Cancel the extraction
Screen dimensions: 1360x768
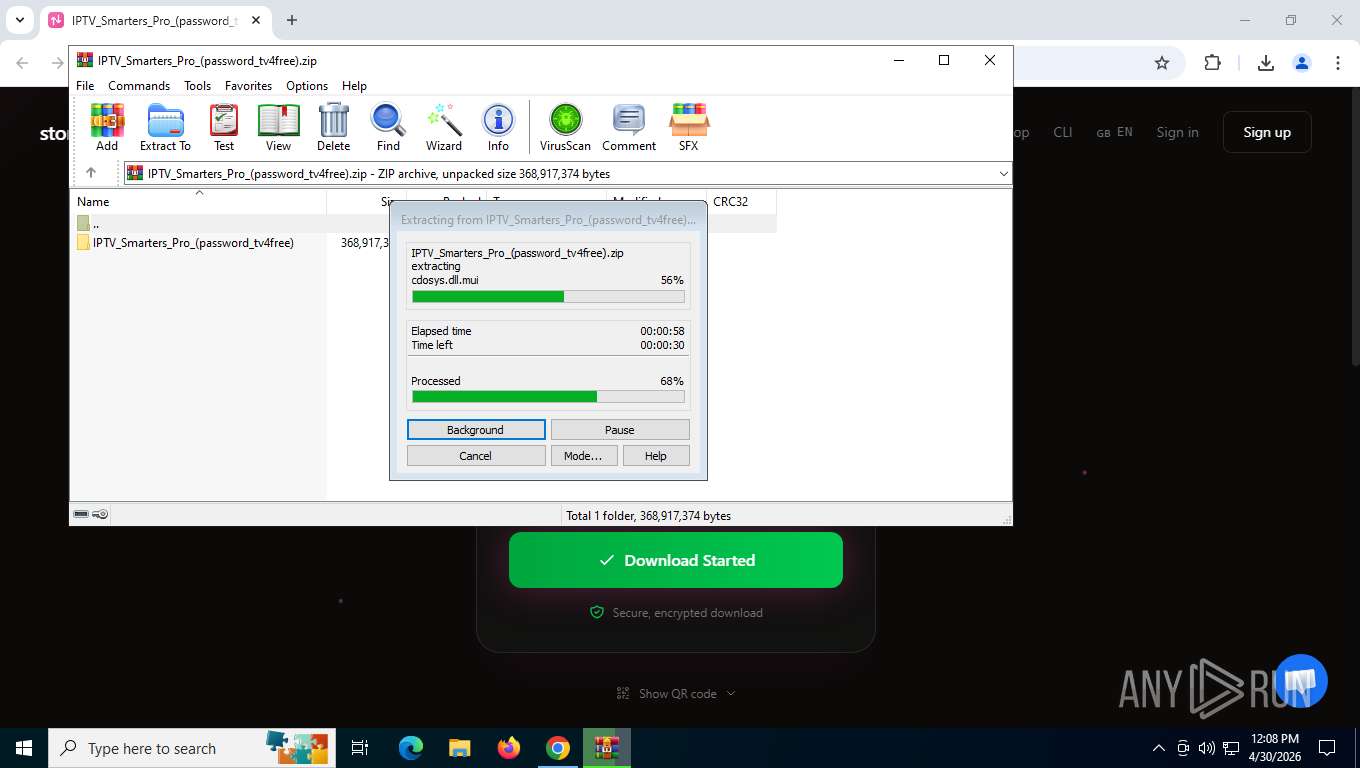476,456
